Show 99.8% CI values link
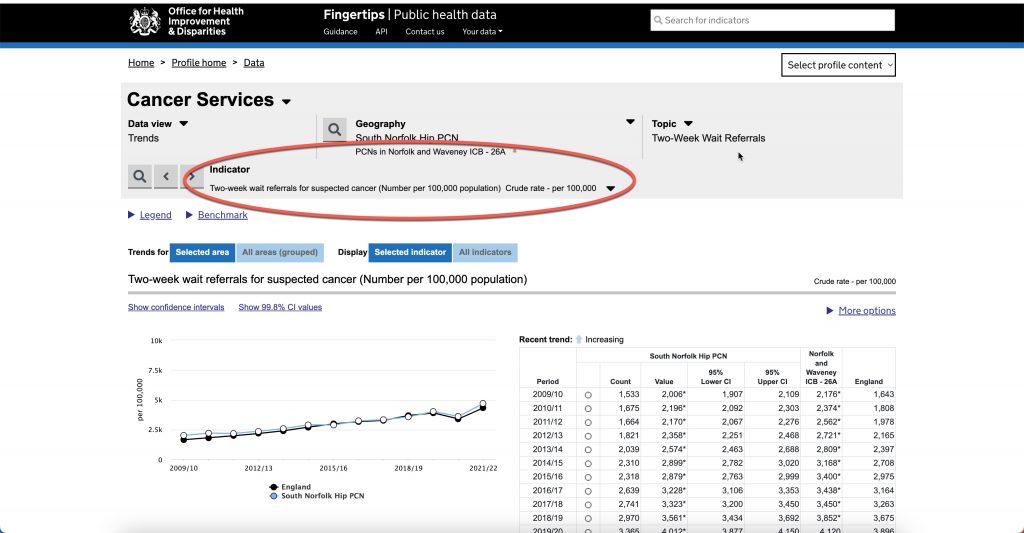Image resolution: width=1024 pixels, height=533 pixels. click(280, 307)
